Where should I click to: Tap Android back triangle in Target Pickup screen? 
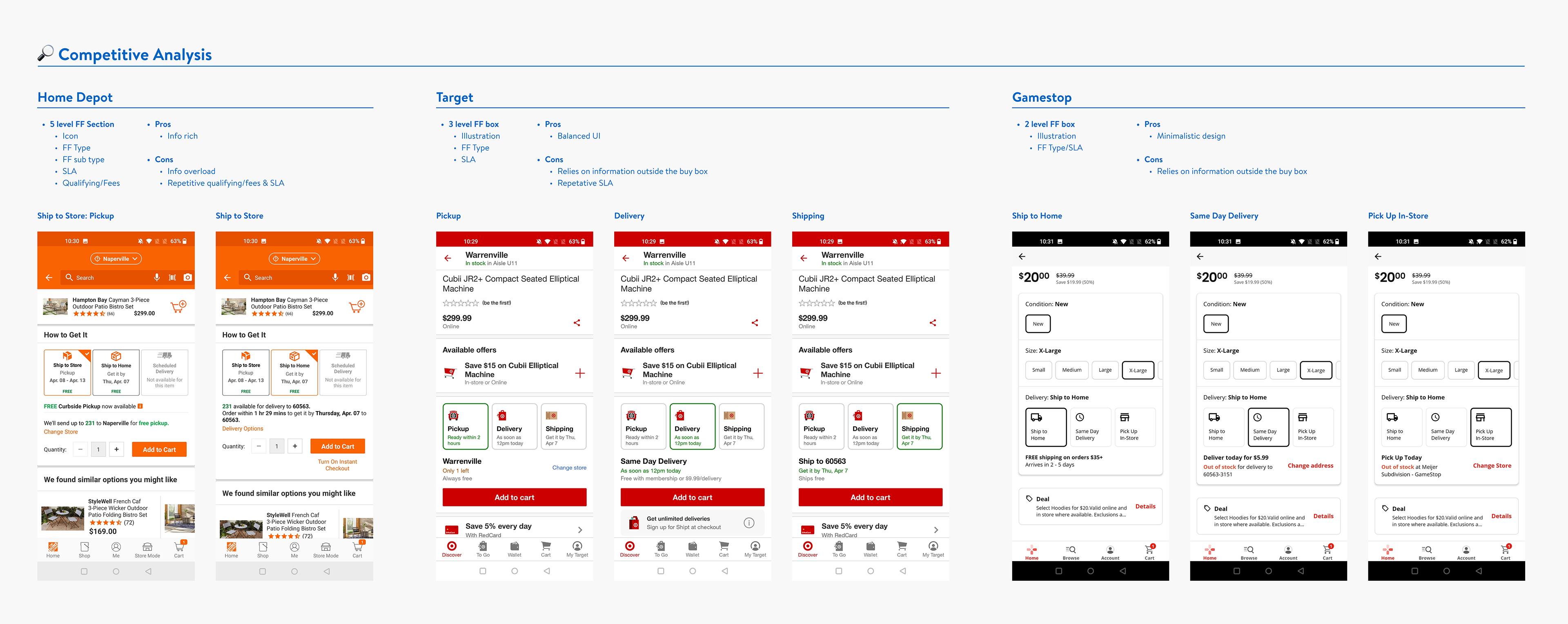[x=547, y=571]
